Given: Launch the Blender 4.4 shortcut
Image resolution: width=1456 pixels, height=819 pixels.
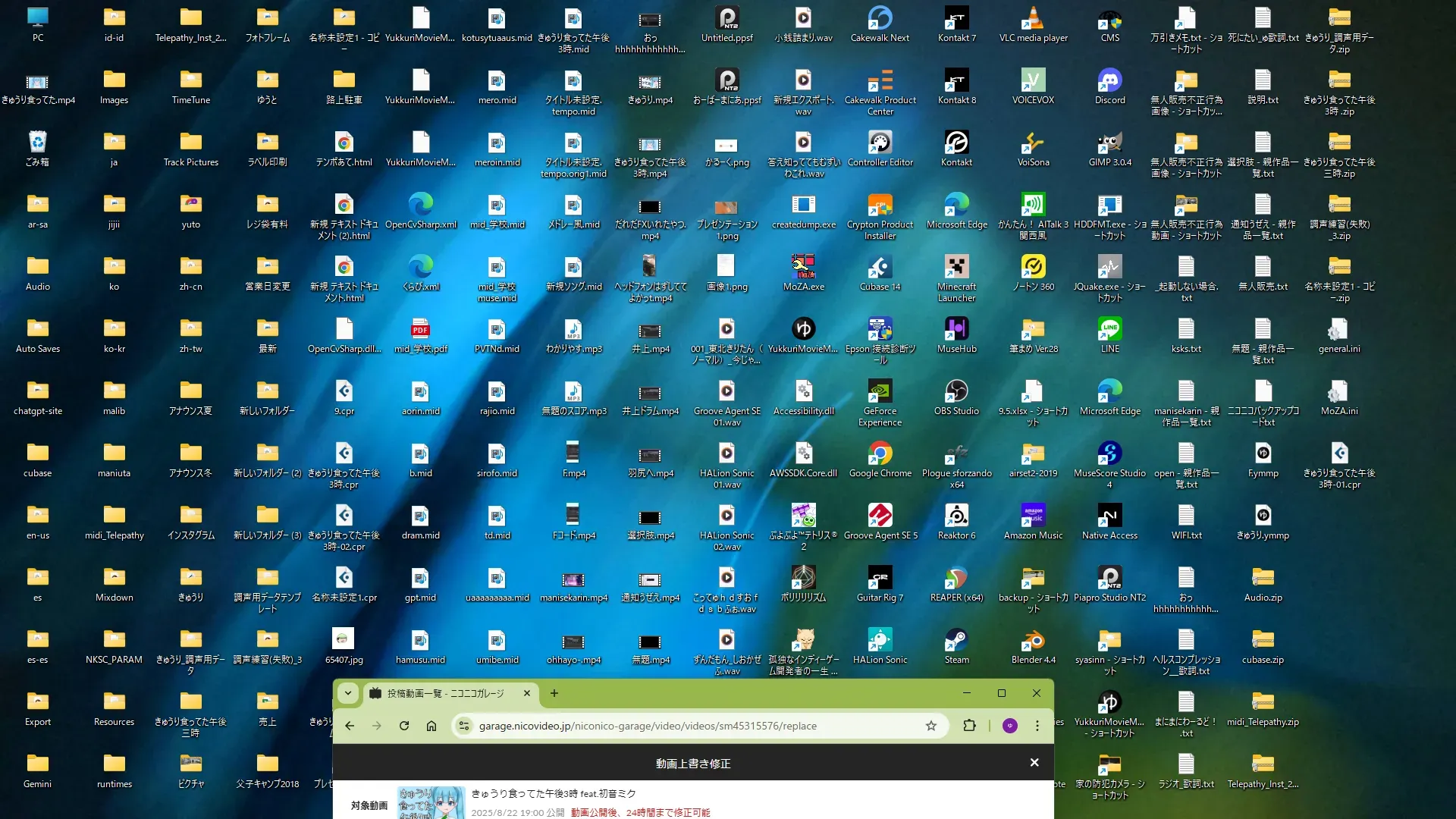Looking at the screenshot, I should 1033,640.
